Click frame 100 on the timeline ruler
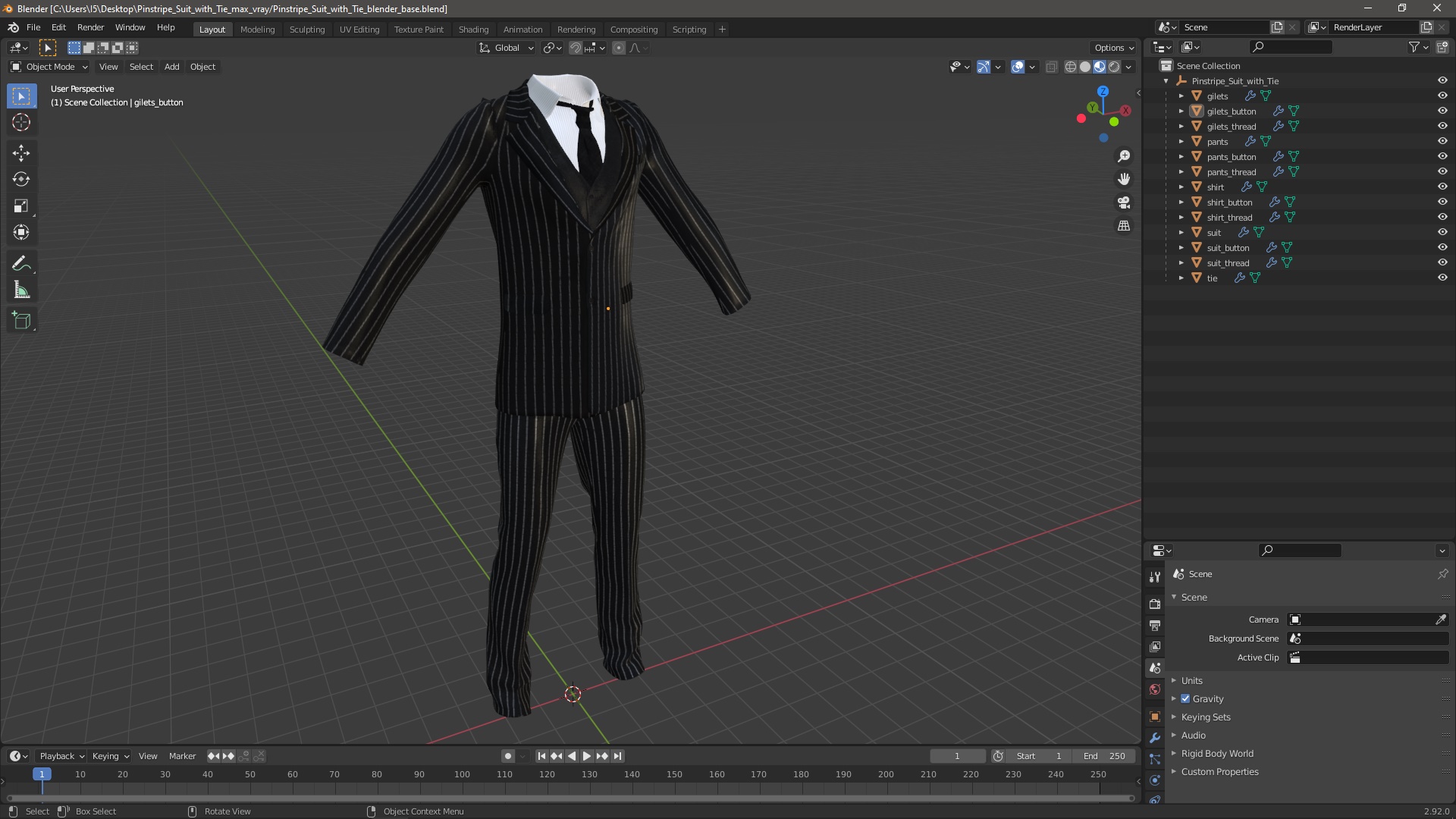Viewport: 1456px width, 819px height. click(462, 774)
